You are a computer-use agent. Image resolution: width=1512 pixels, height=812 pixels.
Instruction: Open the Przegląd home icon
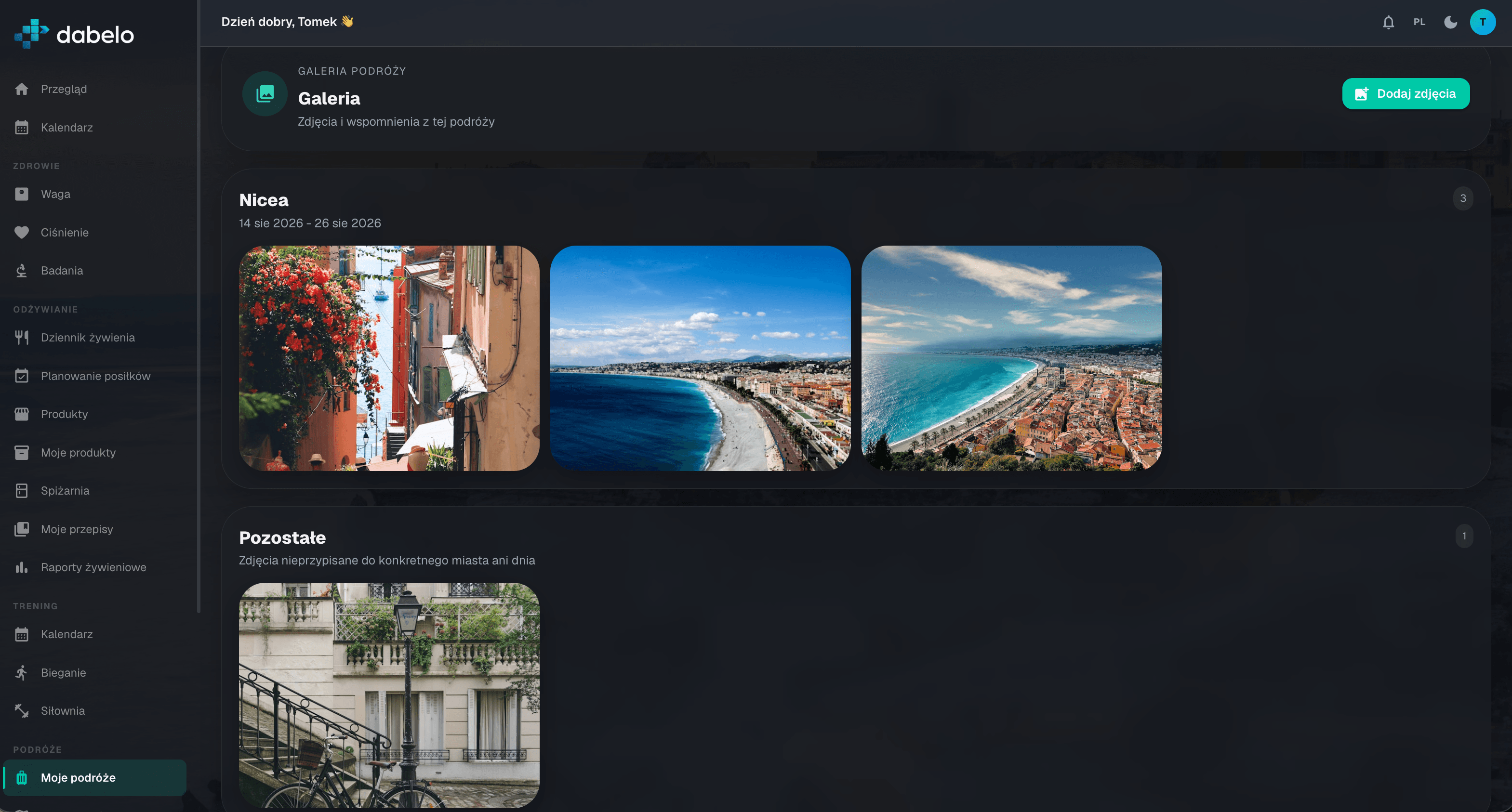[x=22, y=89]
